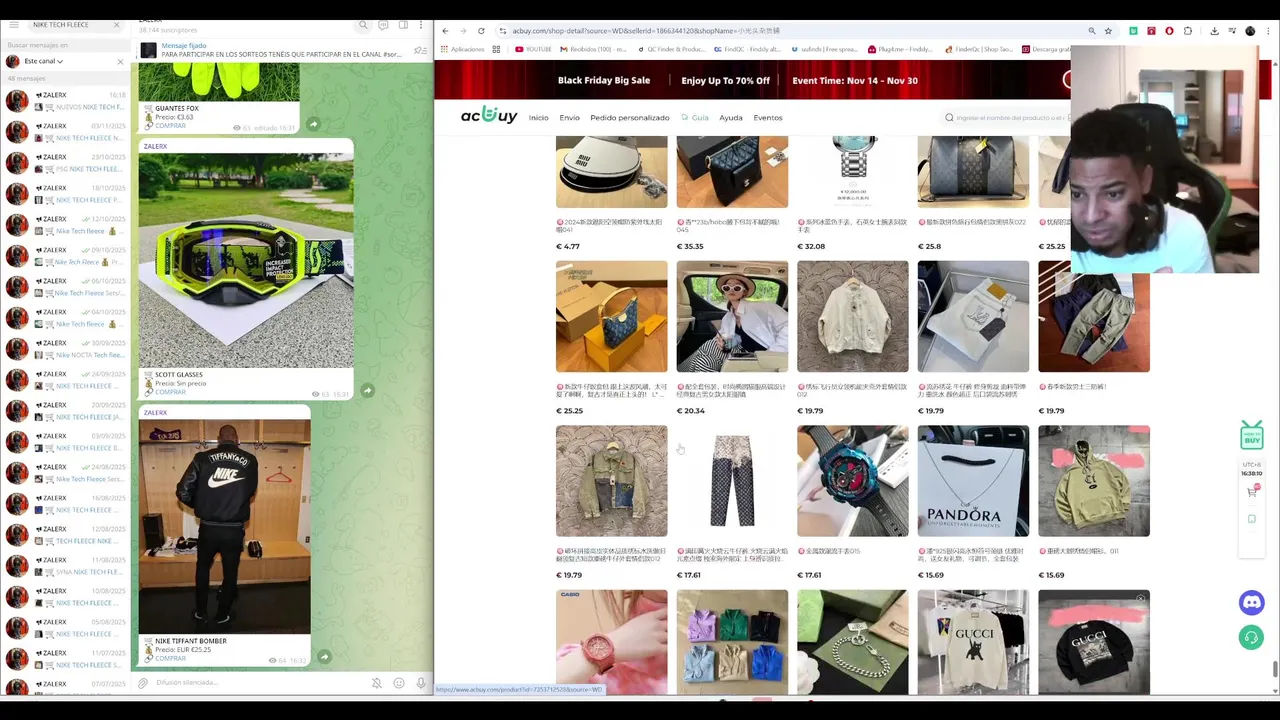1280x720 pixels.
Task: Open the acbuy shopping cart icon
Action: click(x=1252, y=492)
